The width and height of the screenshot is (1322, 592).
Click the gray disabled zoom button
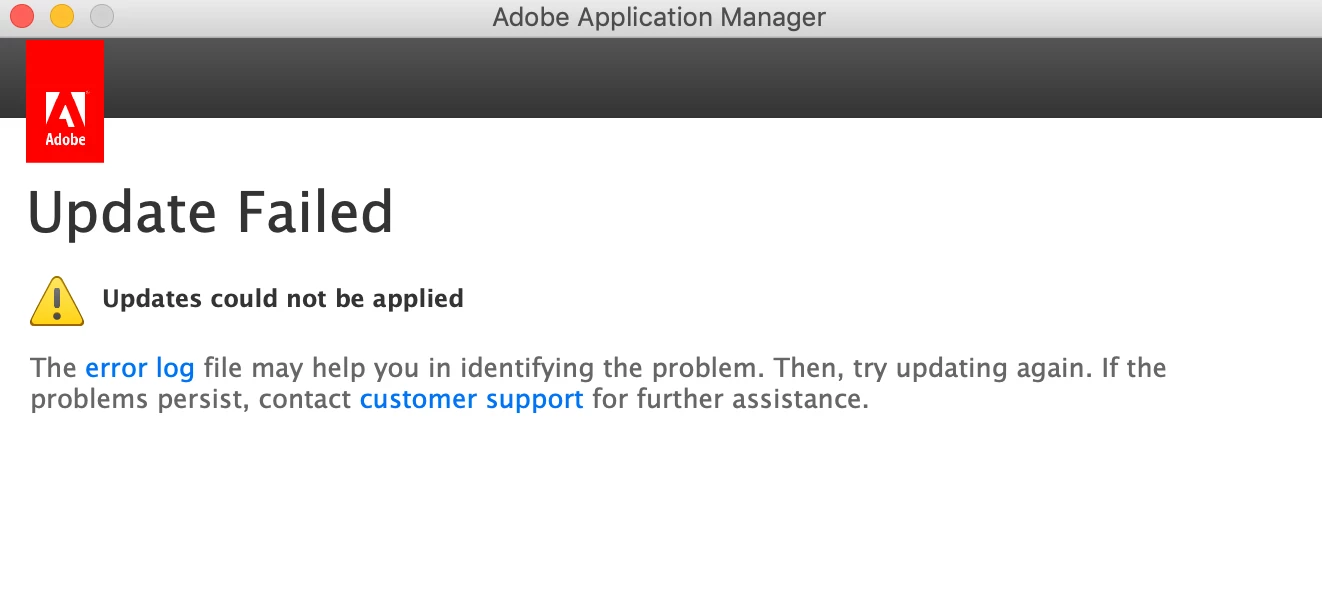(102, 17)
